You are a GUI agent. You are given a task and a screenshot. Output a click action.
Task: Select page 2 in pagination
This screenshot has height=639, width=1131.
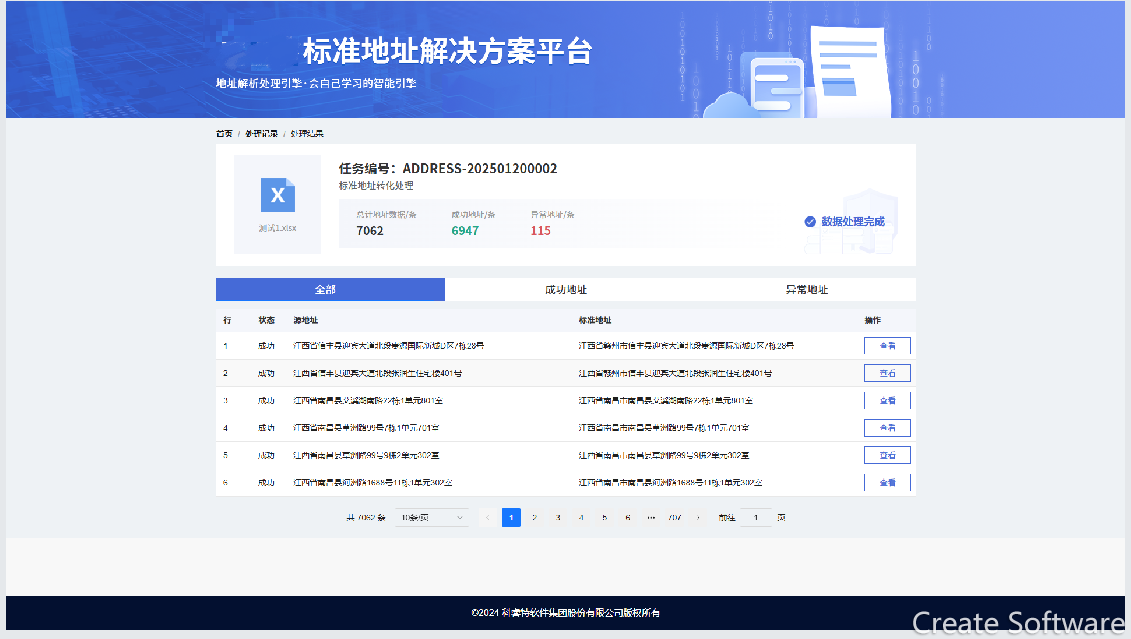click(x=534, y=517)
